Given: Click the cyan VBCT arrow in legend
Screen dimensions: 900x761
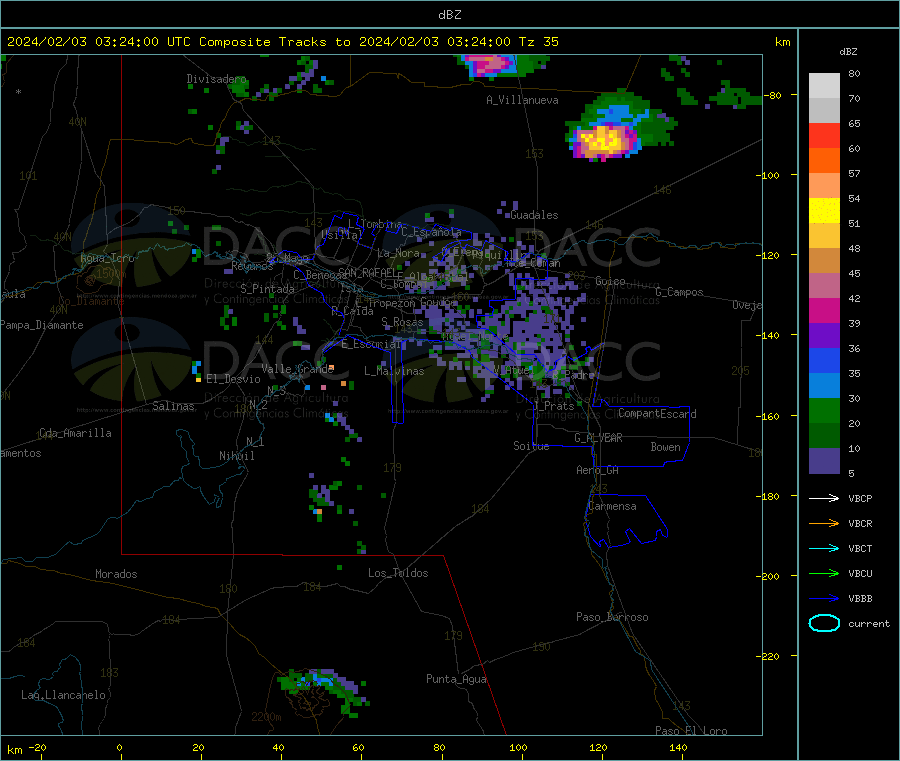Looking at the screenshot, I should [824, 548].
